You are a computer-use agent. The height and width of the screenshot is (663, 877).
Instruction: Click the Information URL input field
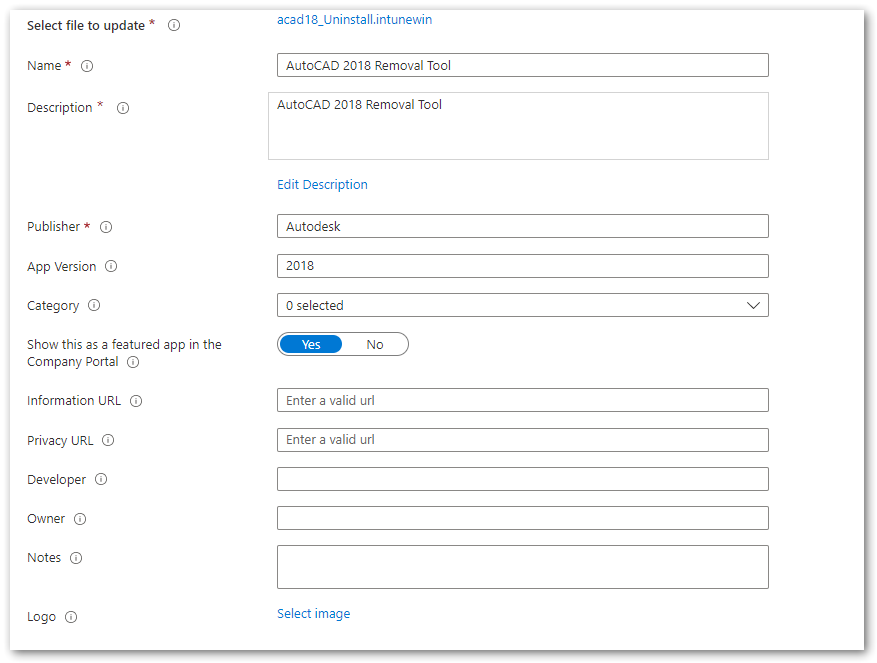(522, 400)
